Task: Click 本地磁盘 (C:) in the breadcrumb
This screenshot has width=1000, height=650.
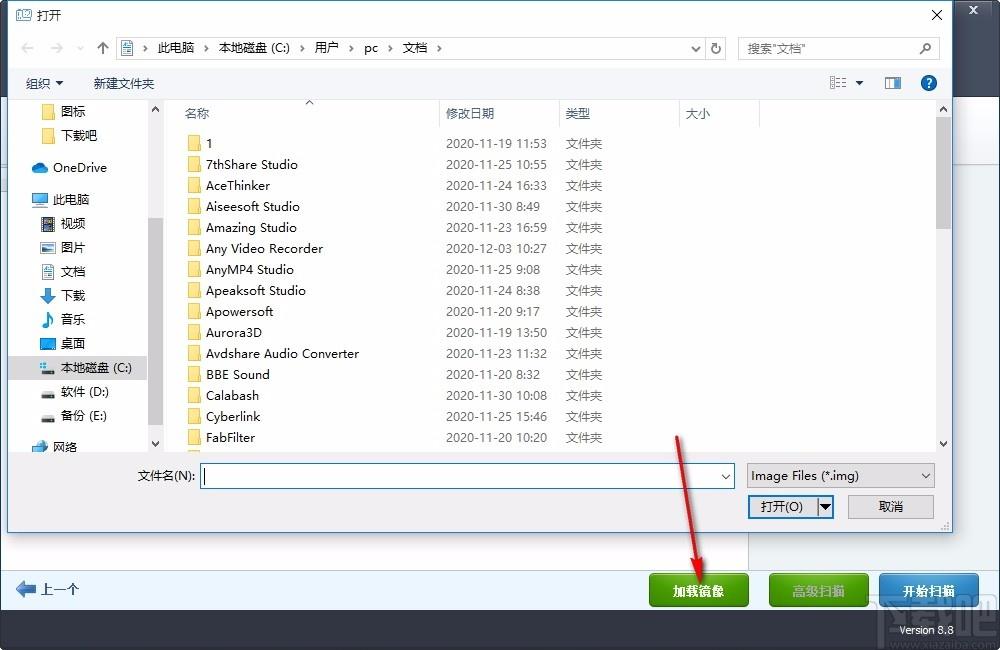Action: (x=254, y=48)
